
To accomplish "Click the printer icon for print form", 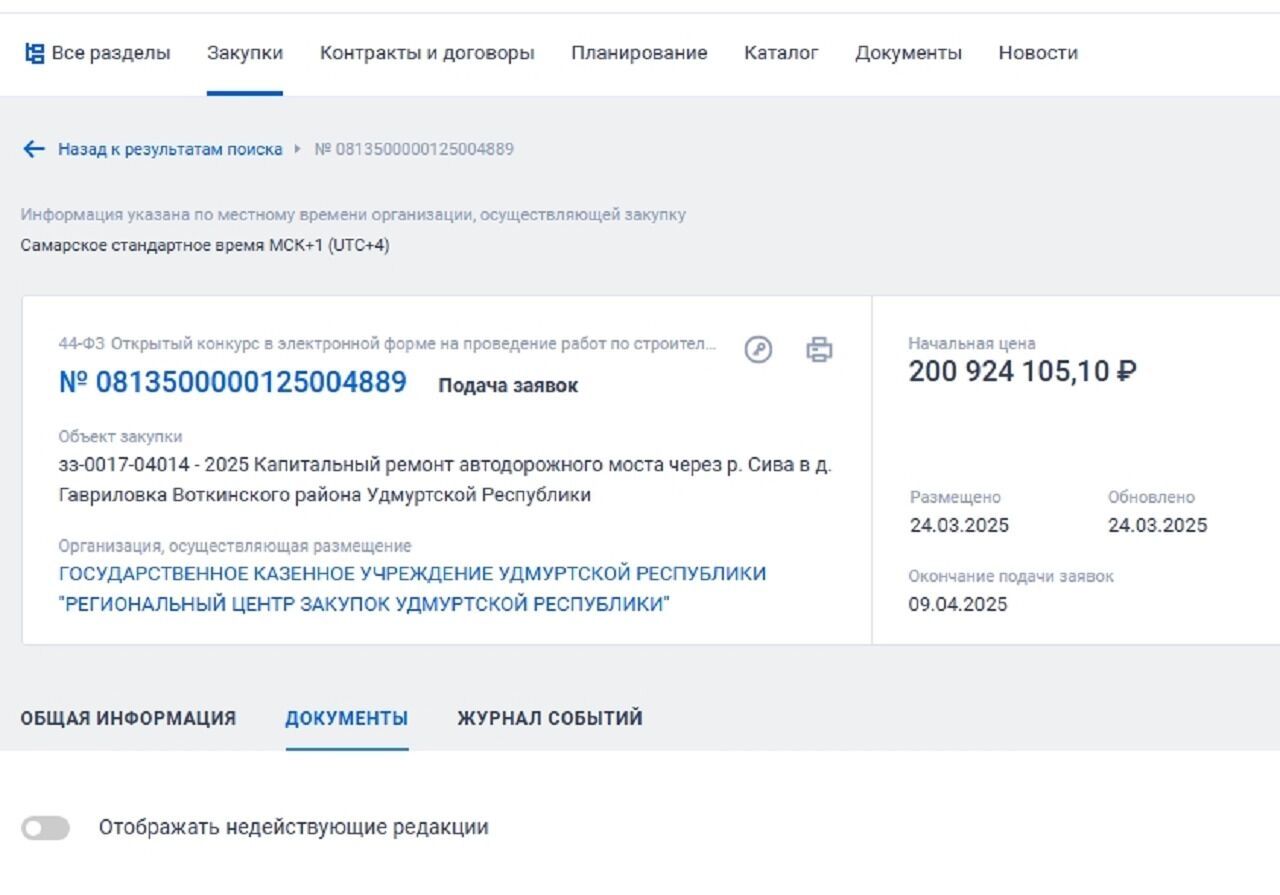I will pyautogui.click(x=819, y=350).
